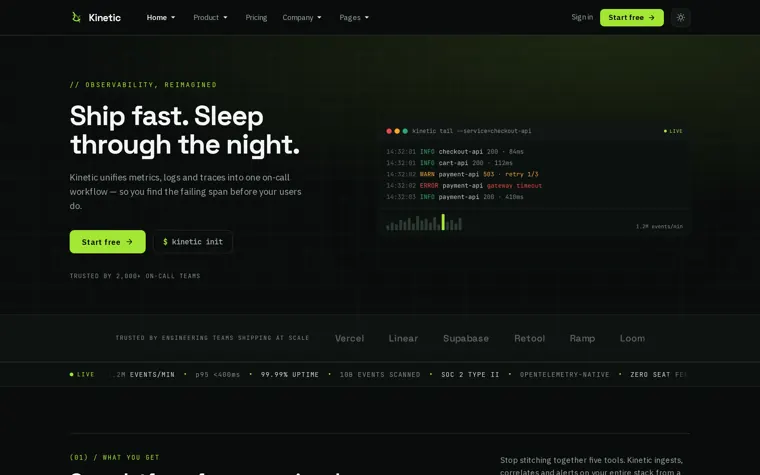The image size is (760, 475).
Task: Click the Ship fast headline
Action: pos(185,130)
